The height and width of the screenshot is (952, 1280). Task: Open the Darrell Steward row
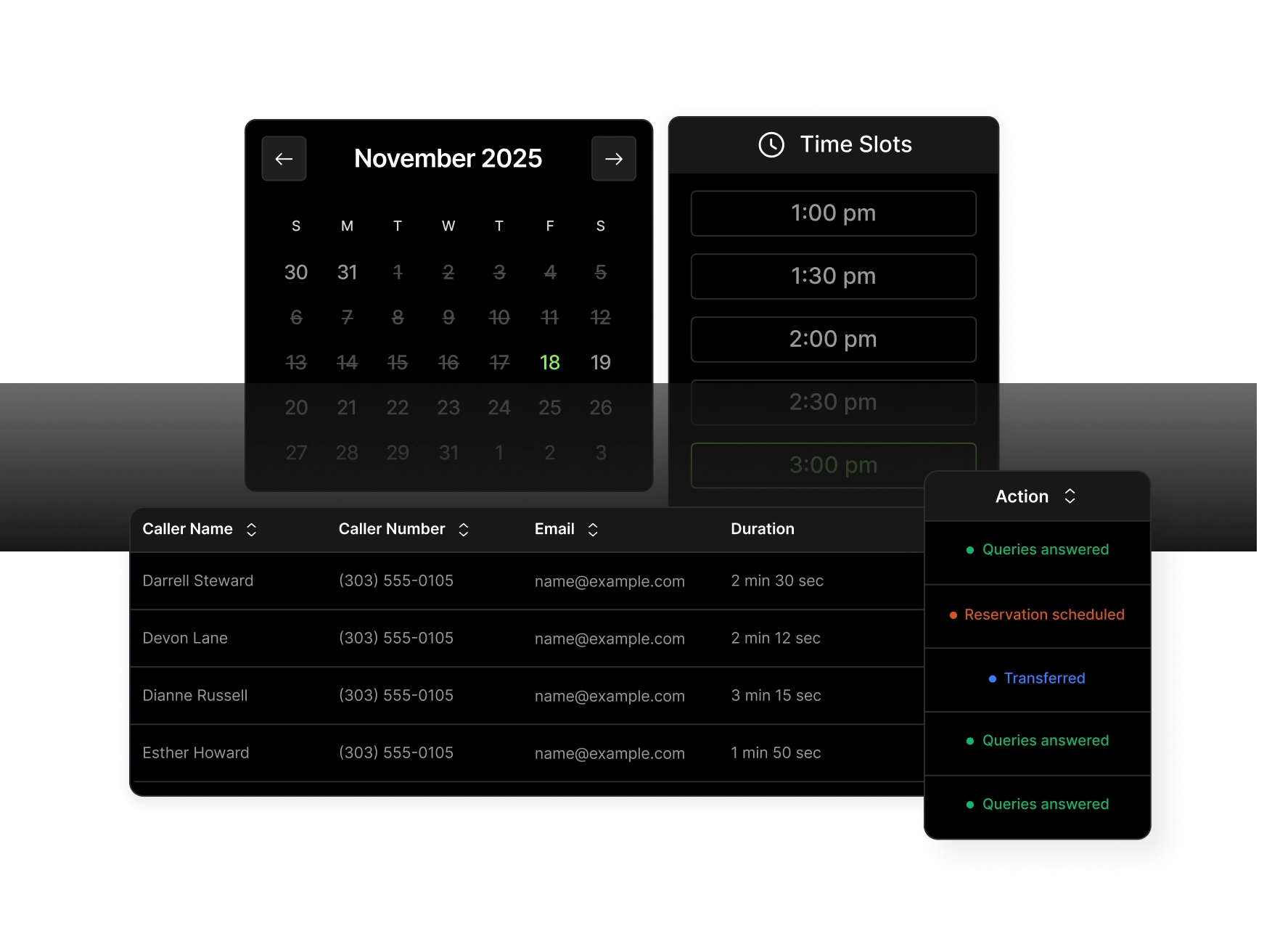click(527, 581)
